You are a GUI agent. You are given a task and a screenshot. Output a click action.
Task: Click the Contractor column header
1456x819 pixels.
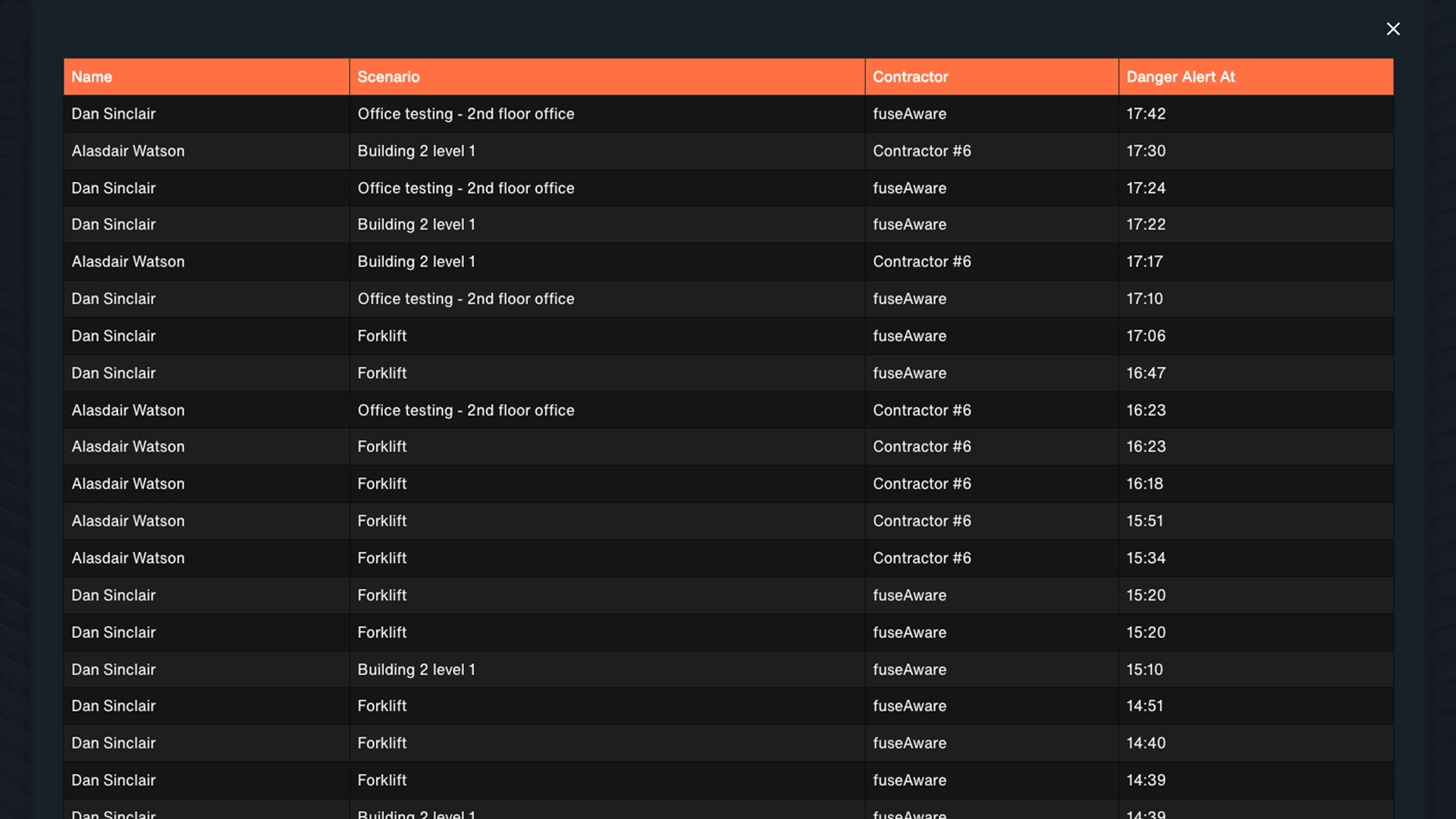910,77
